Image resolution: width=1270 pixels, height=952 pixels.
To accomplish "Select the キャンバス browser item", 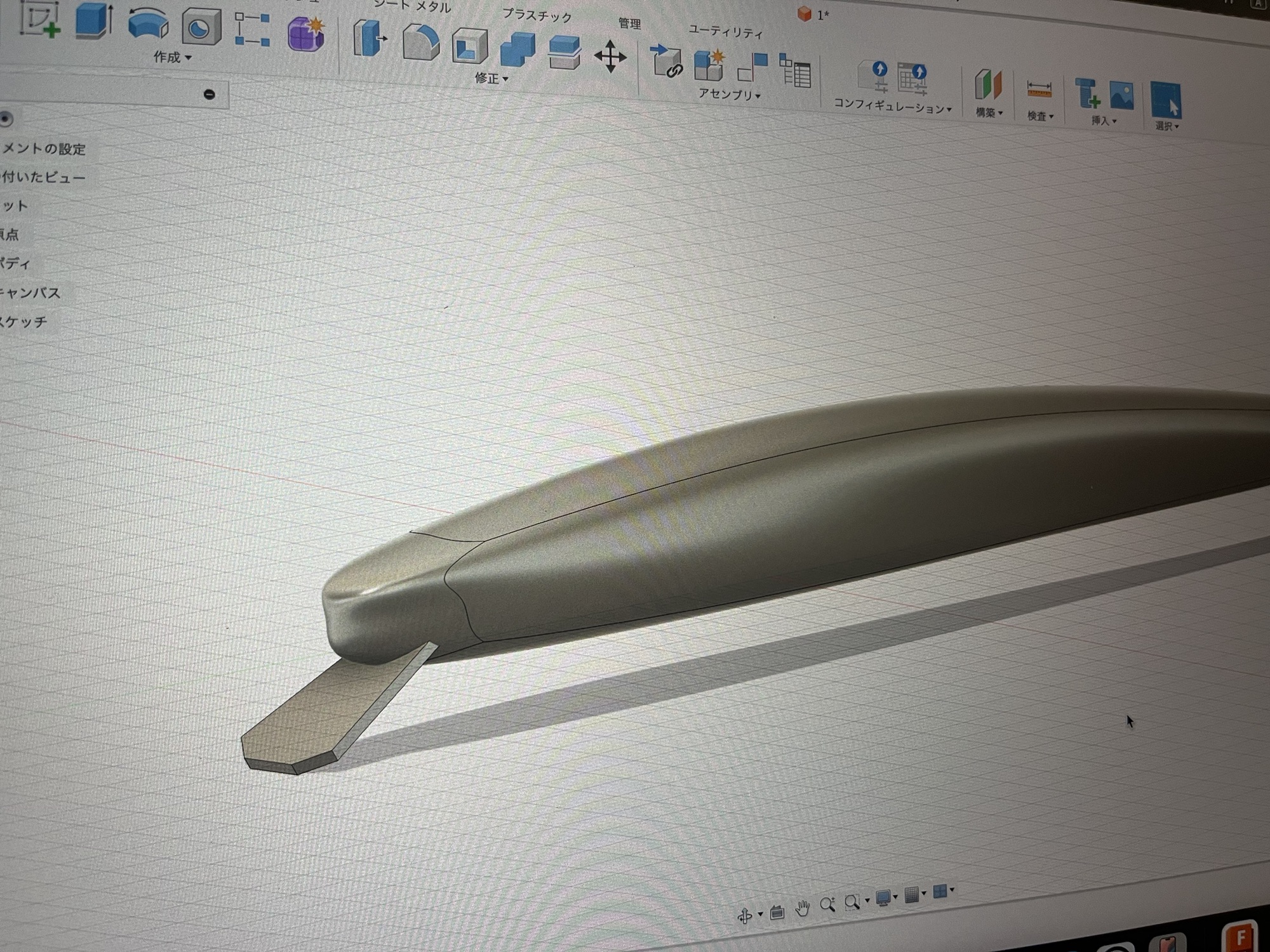I will (30, 293).
